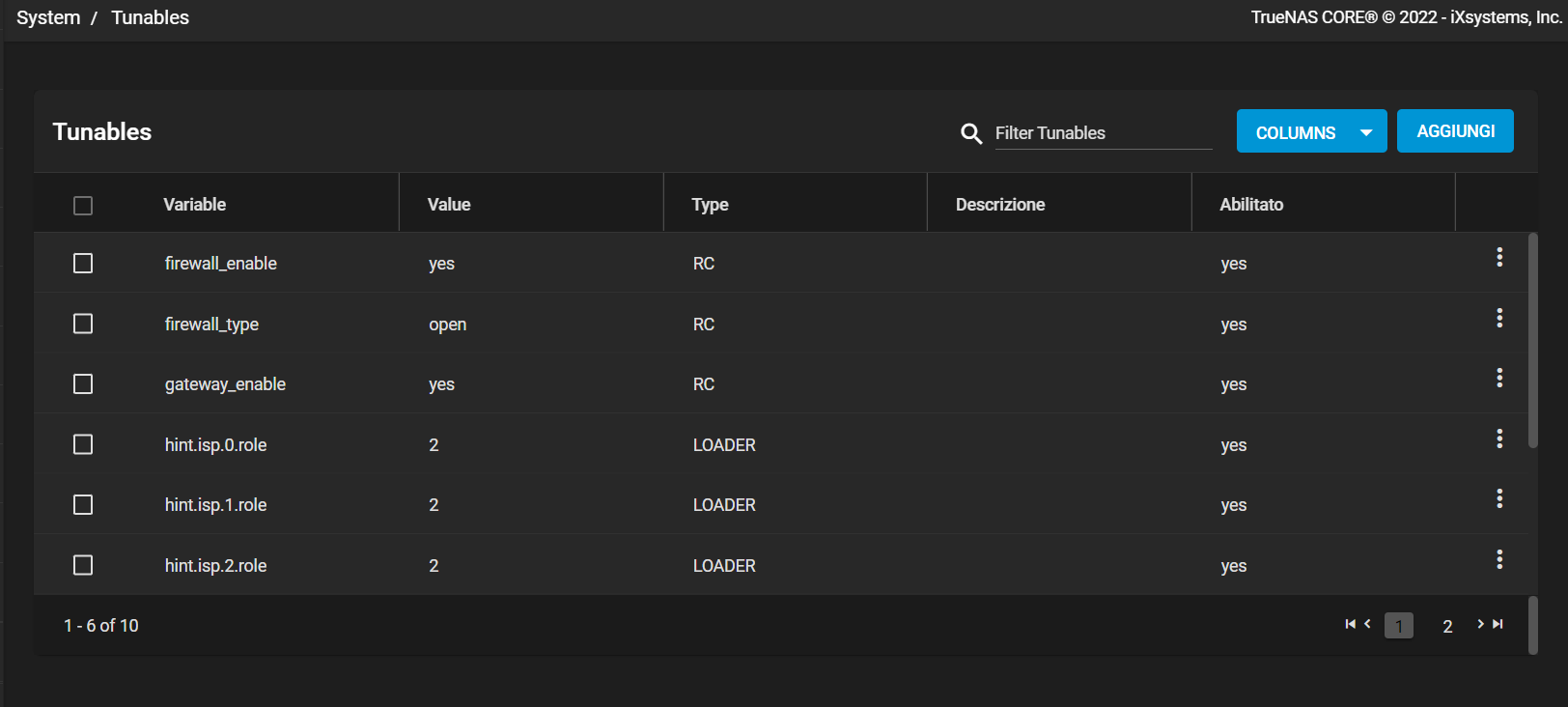Viewport: 1568px width, 707px height.
Task: Sort by Descrizione column header
Action: pos(1000,205)
